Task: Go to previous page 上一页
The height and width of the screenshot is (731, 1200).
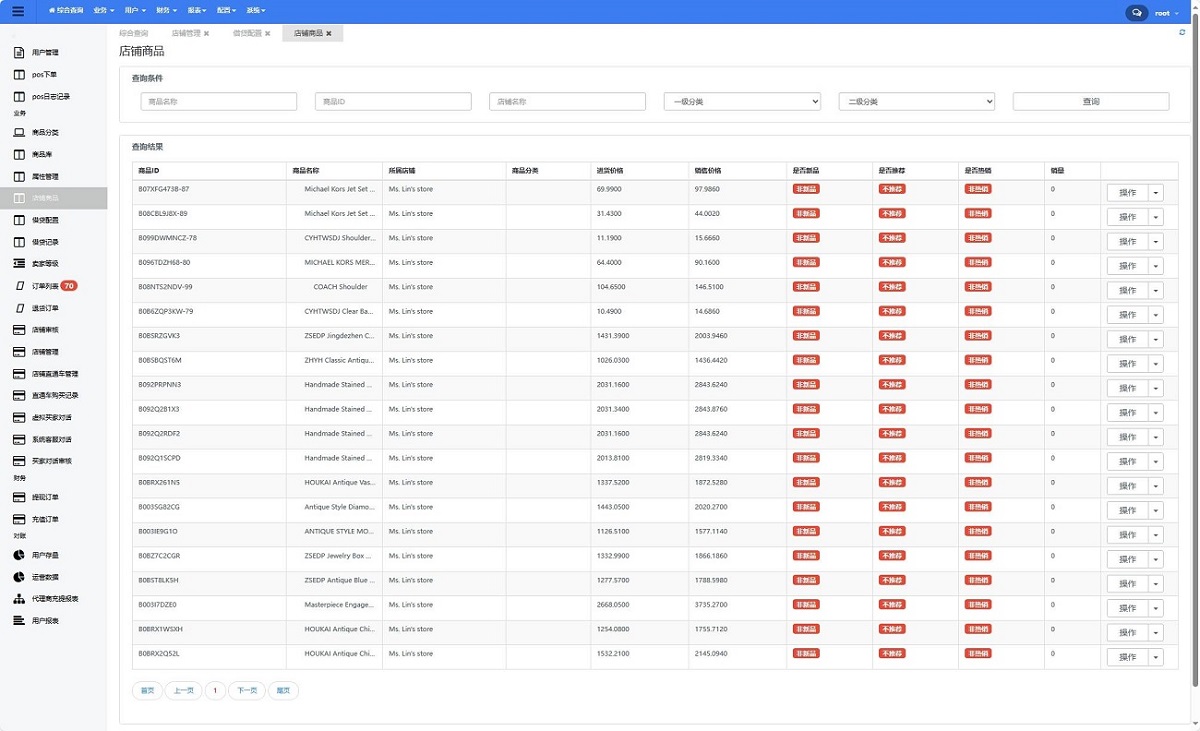Action: (x=184, y=691)
